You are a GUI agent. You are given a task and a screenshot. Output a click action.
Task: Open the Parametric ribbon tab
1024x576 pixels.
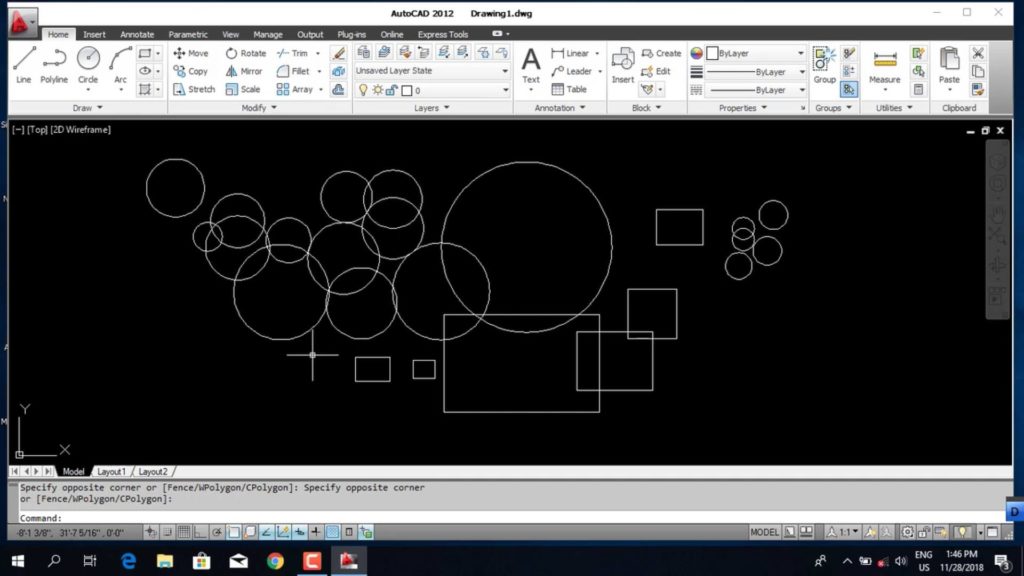188,34
